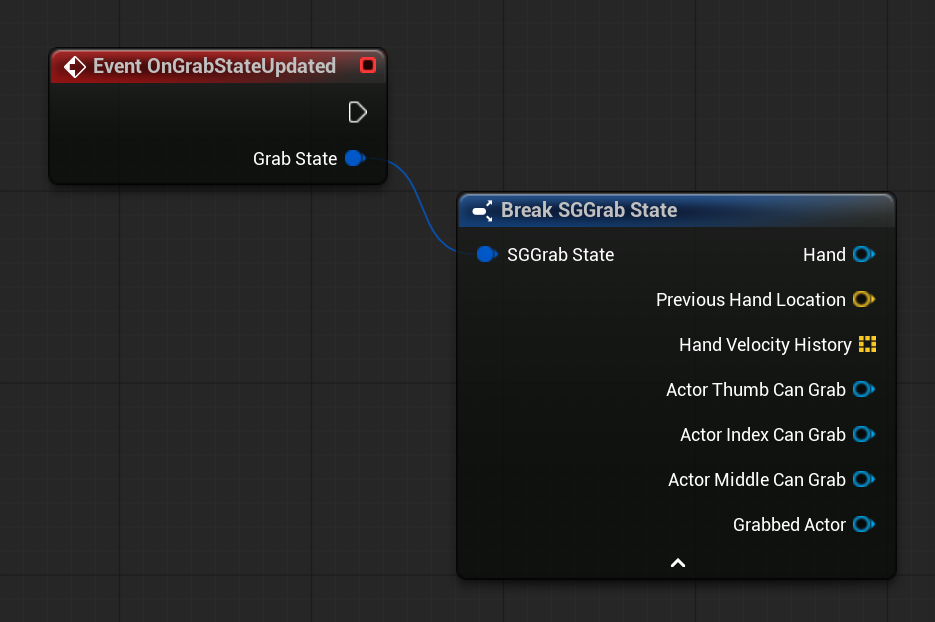Click the Hand Velocity History container pin
935x622 pixels.
coord(868,344)
